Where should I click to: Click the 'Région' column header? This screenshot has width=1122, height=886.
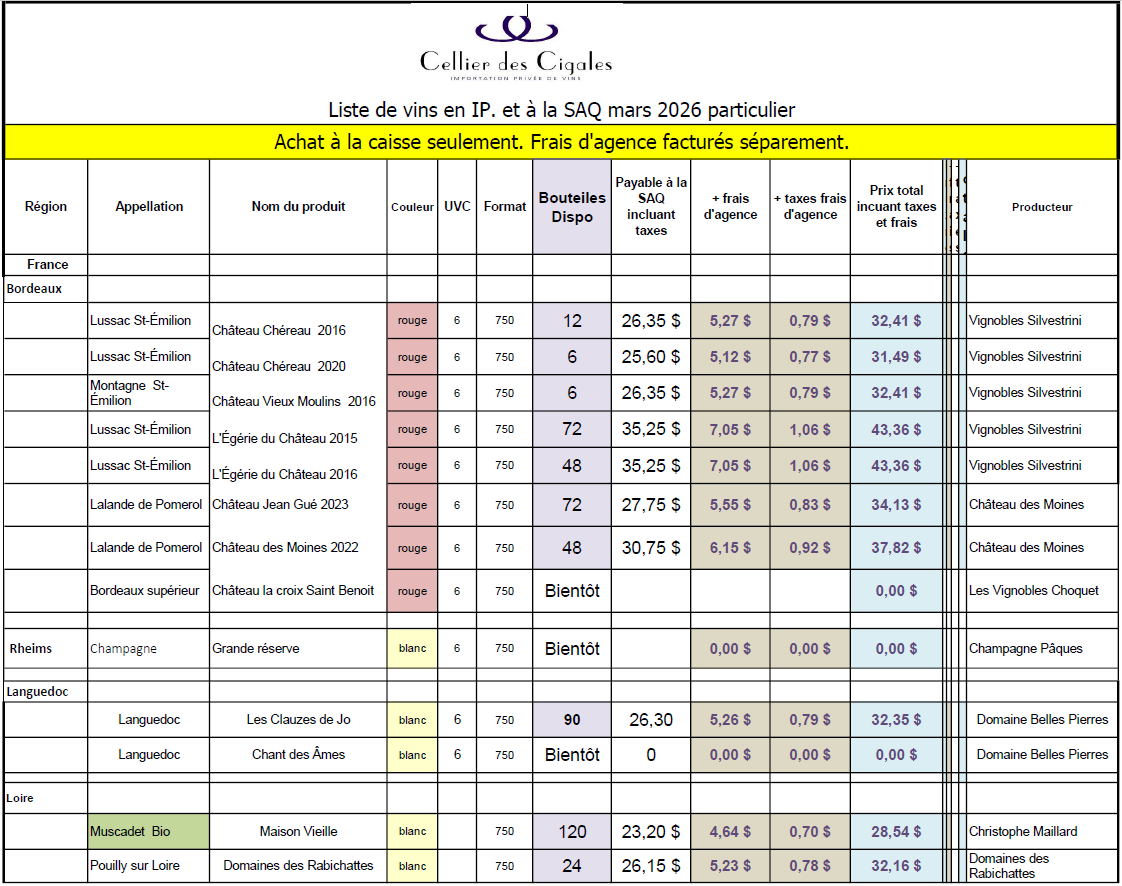(46, 206)
